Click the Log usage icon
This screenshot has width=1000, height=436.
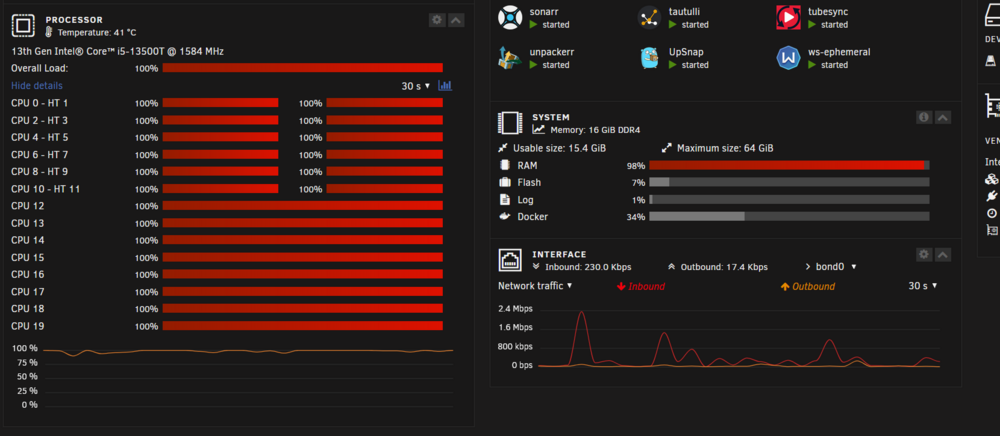[x=504, y=200]
